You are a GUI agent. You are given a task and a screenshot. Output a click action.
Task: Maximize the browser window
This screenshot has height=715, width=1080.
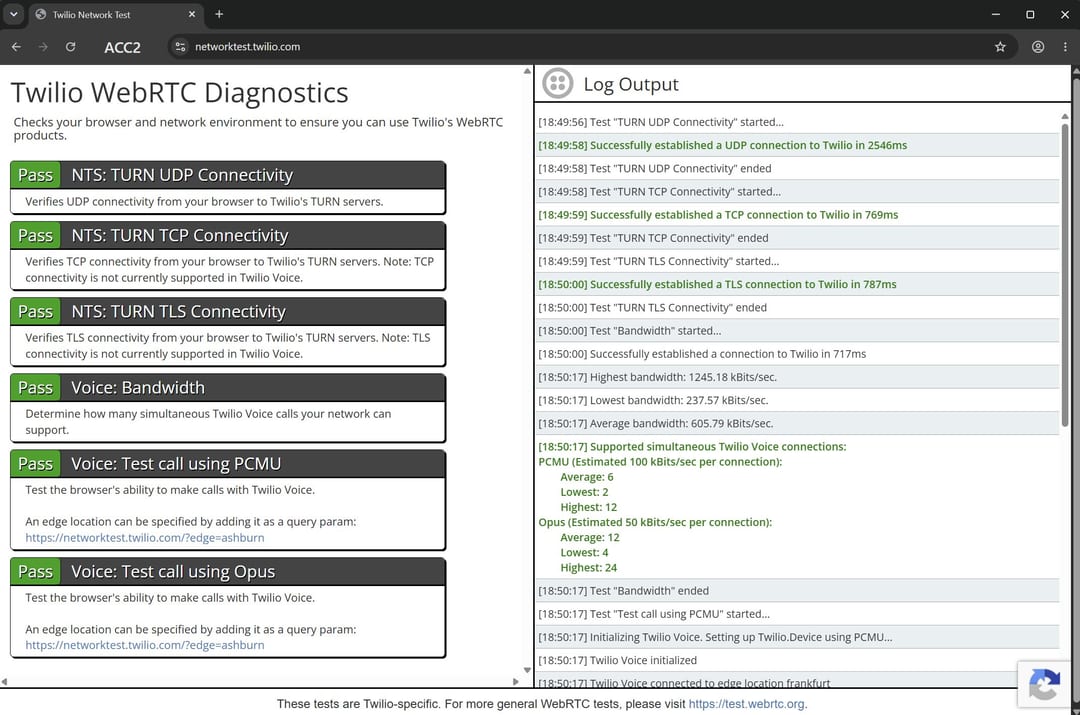point(1030,14)
